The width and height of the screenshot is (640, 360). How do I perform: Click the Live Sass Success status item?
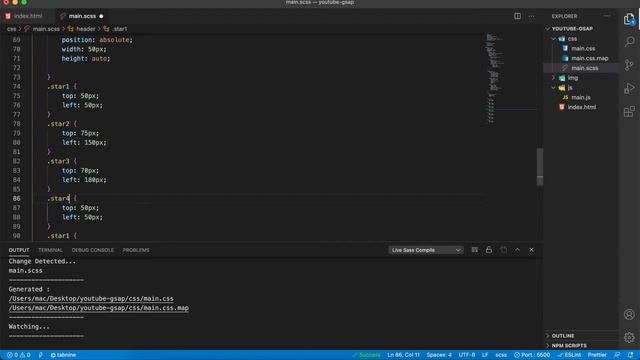(x=366, y=355)
